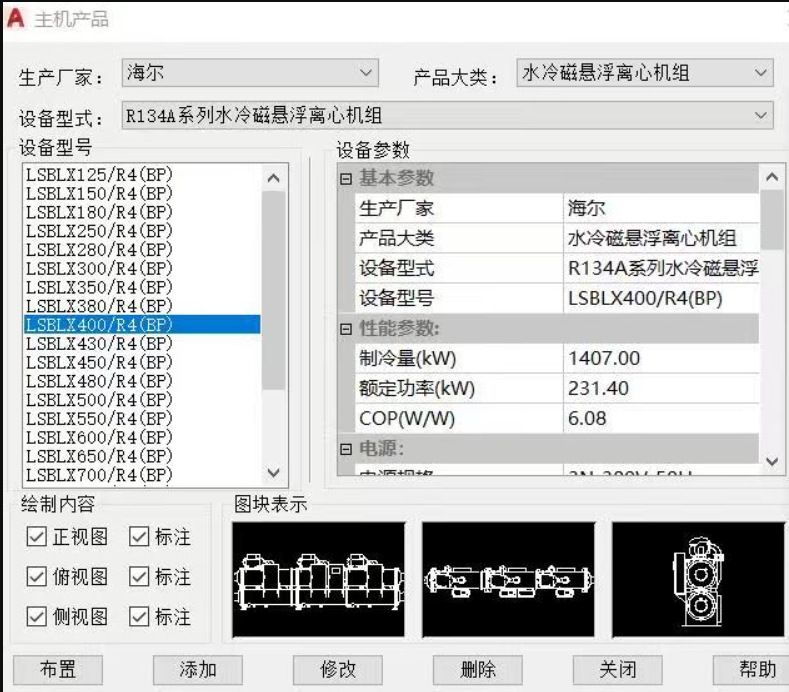The height and width of the screenshot is (692, 789).
Task: Toggle the 正视图 checkbox
Action: 37,538
